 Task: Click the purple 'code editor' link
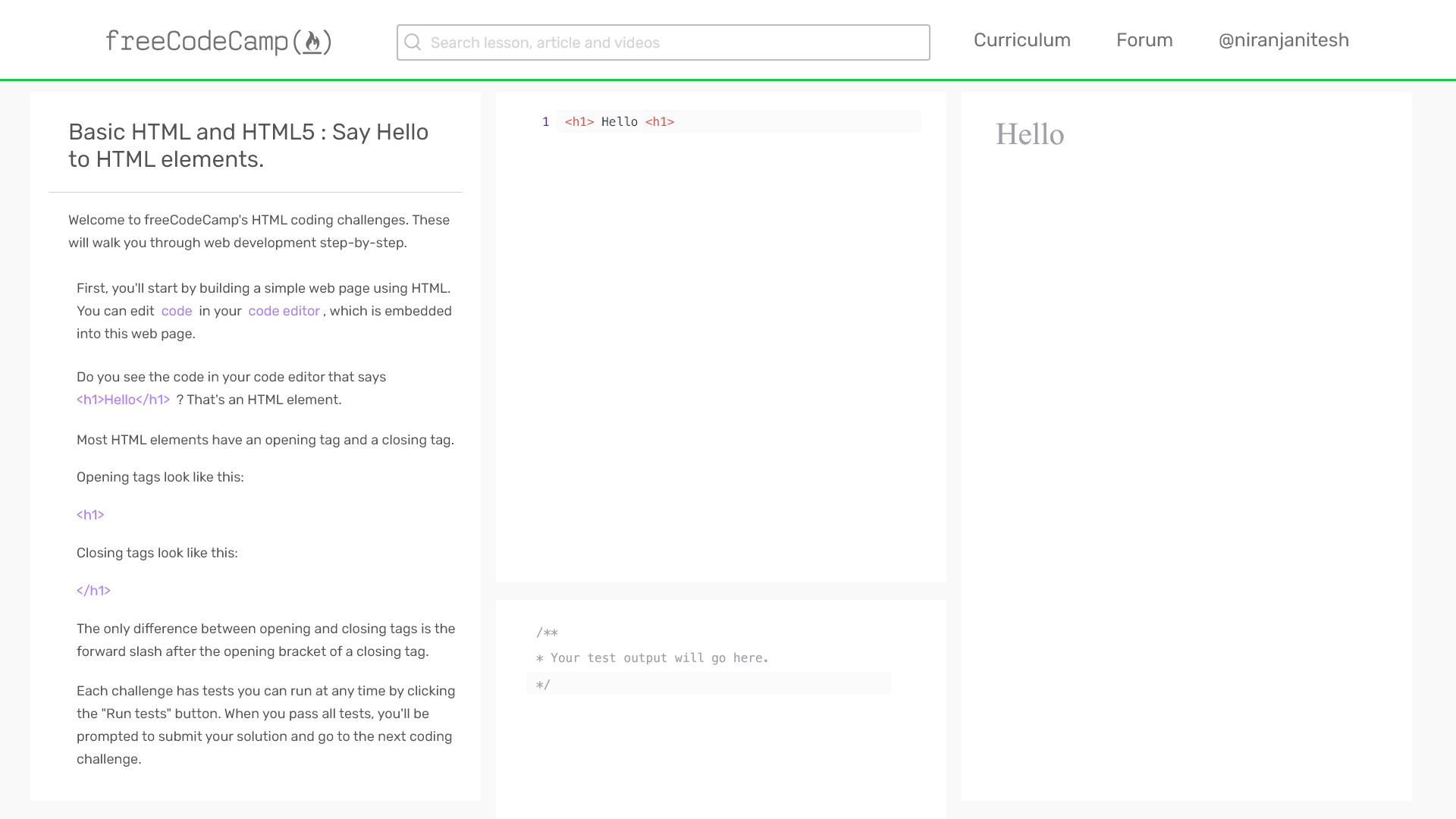[x=284, y=311]
